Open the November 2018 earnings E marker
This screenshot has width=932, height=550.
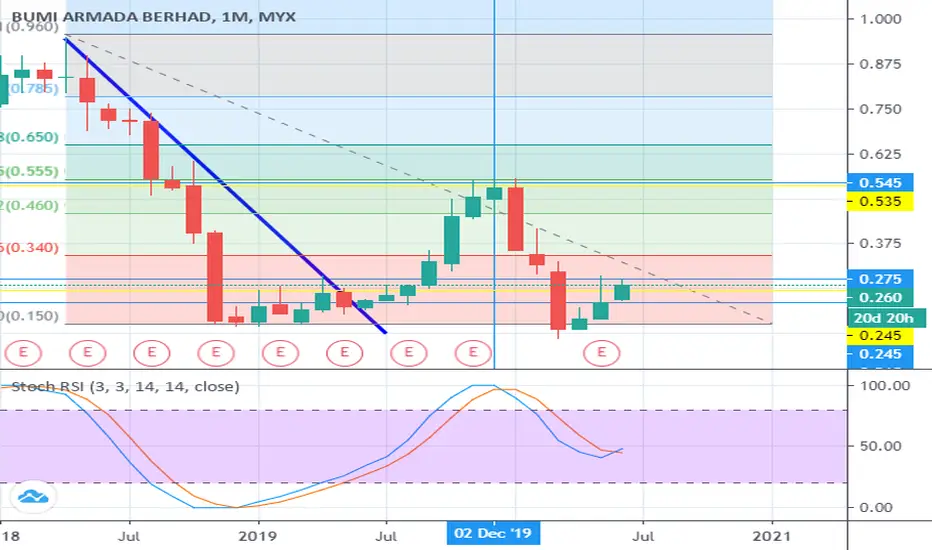216,353
